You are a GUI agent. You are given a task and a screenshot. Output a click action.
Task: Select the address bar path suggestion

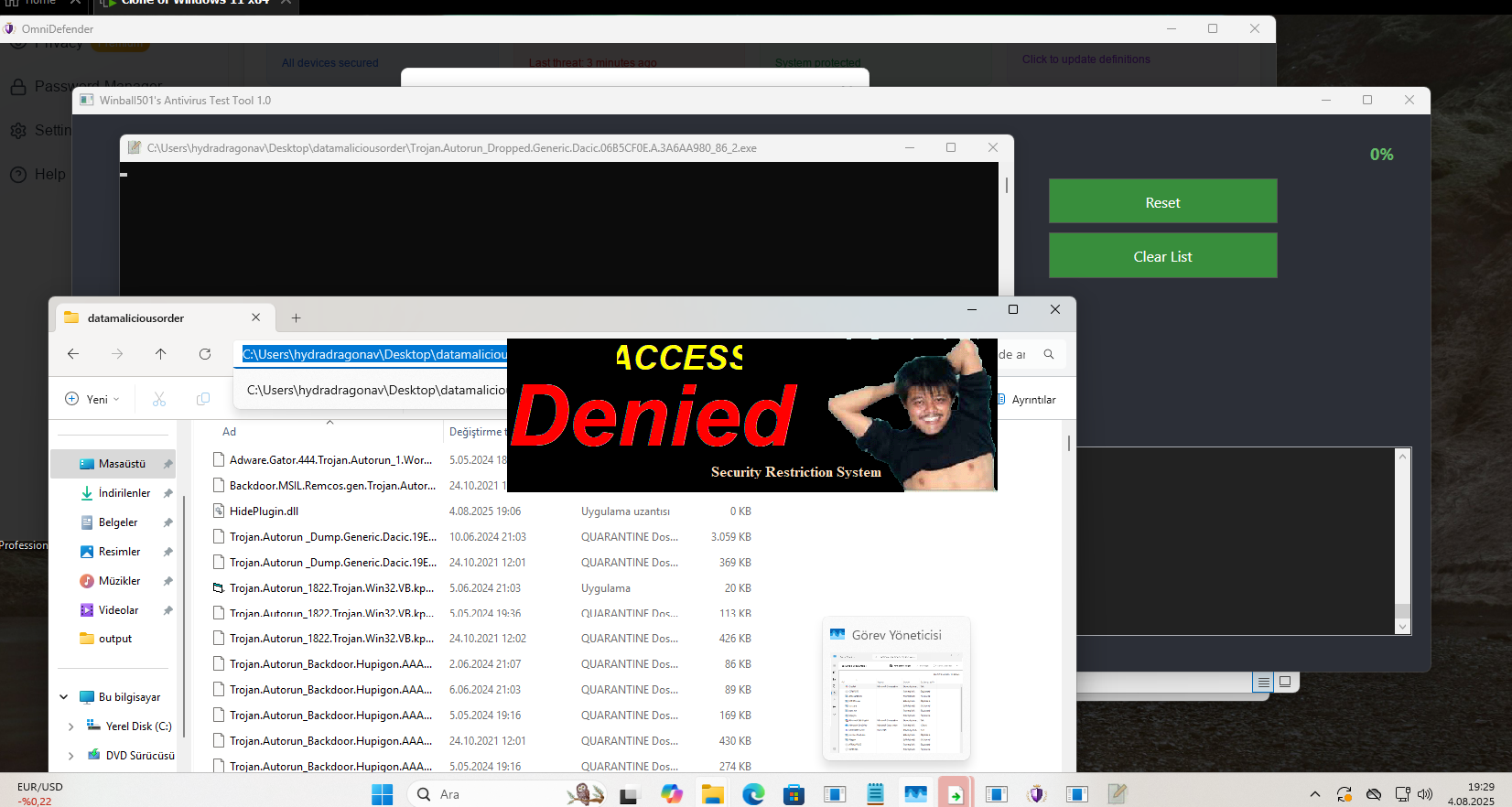tap(376, 390)
